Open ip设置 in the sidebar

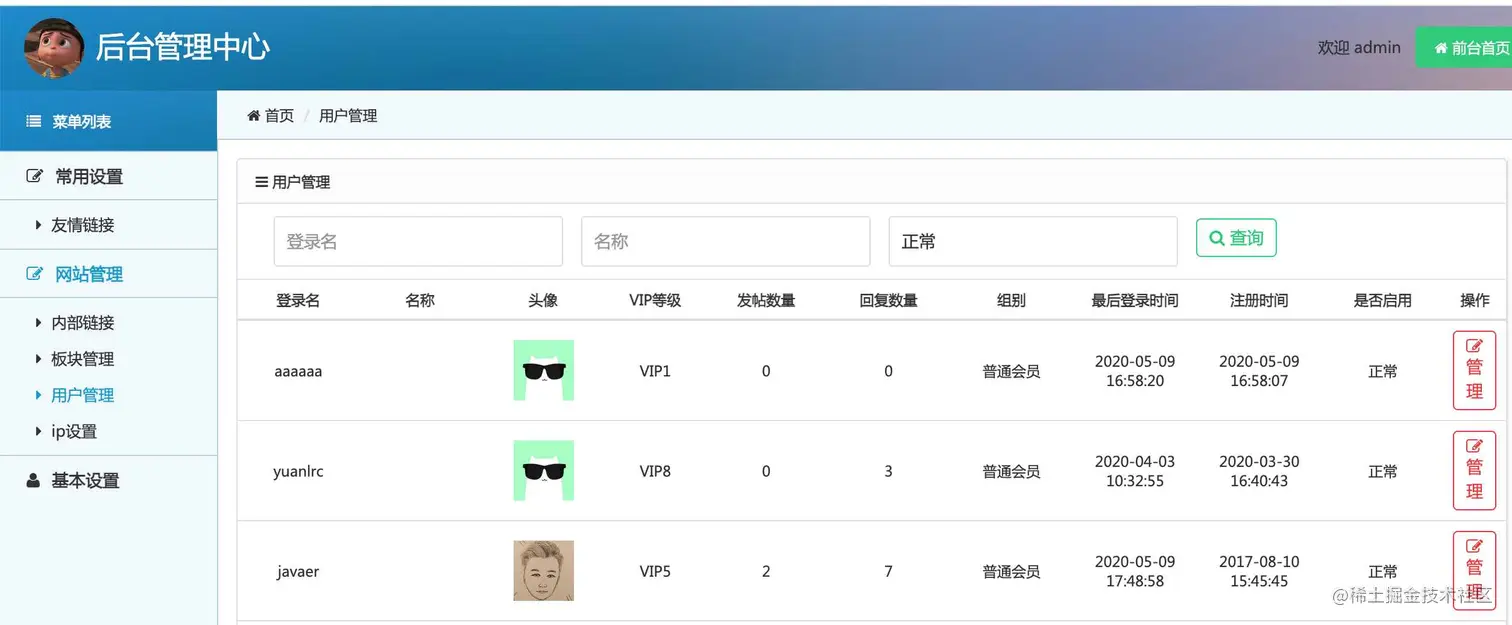coord(74,432)
